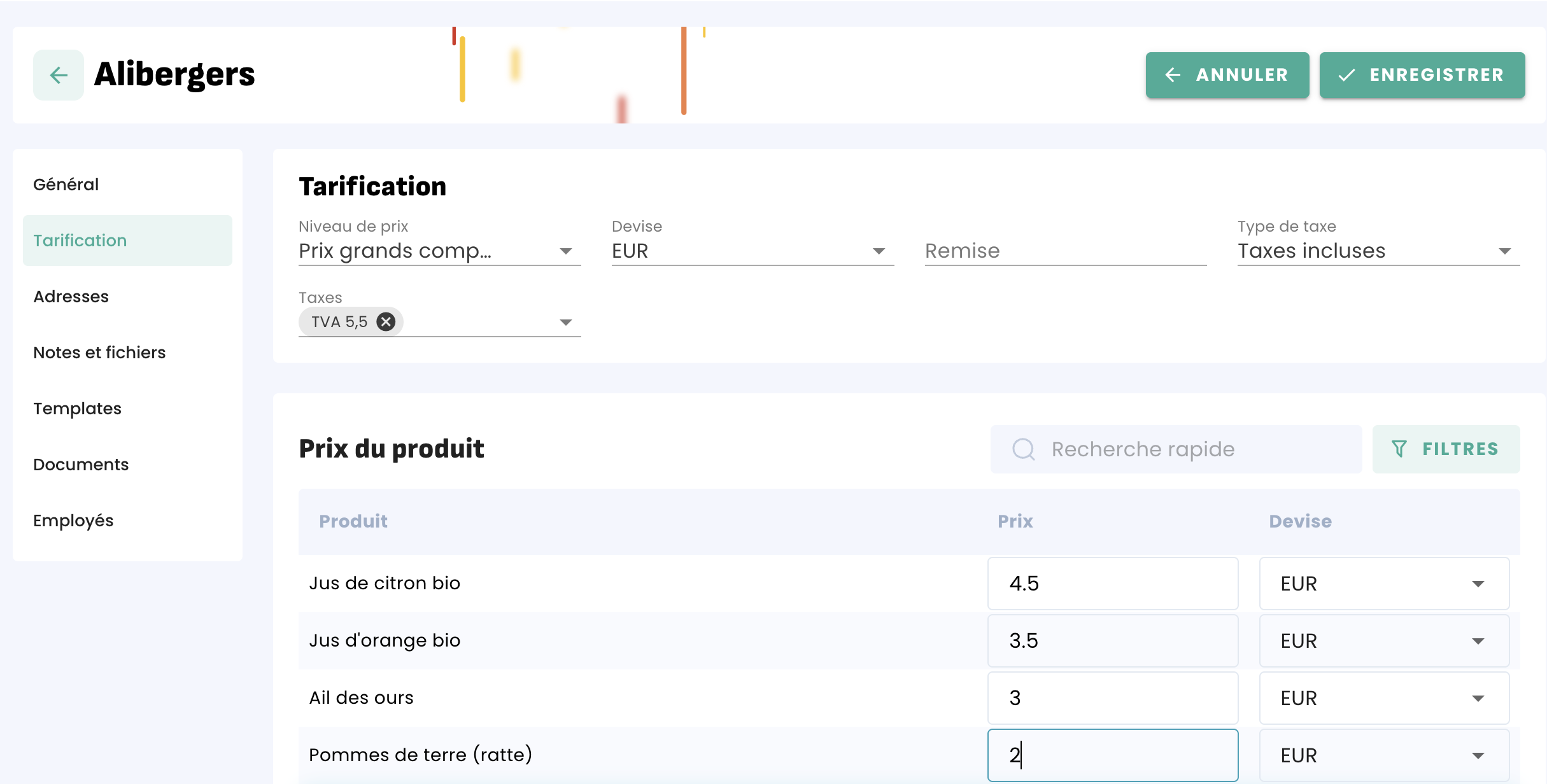Image resolution: width=1547 pixels, height=784 pixels.
Task: Remove the TVA 5,5 tax chip
Action: point(385,322)
